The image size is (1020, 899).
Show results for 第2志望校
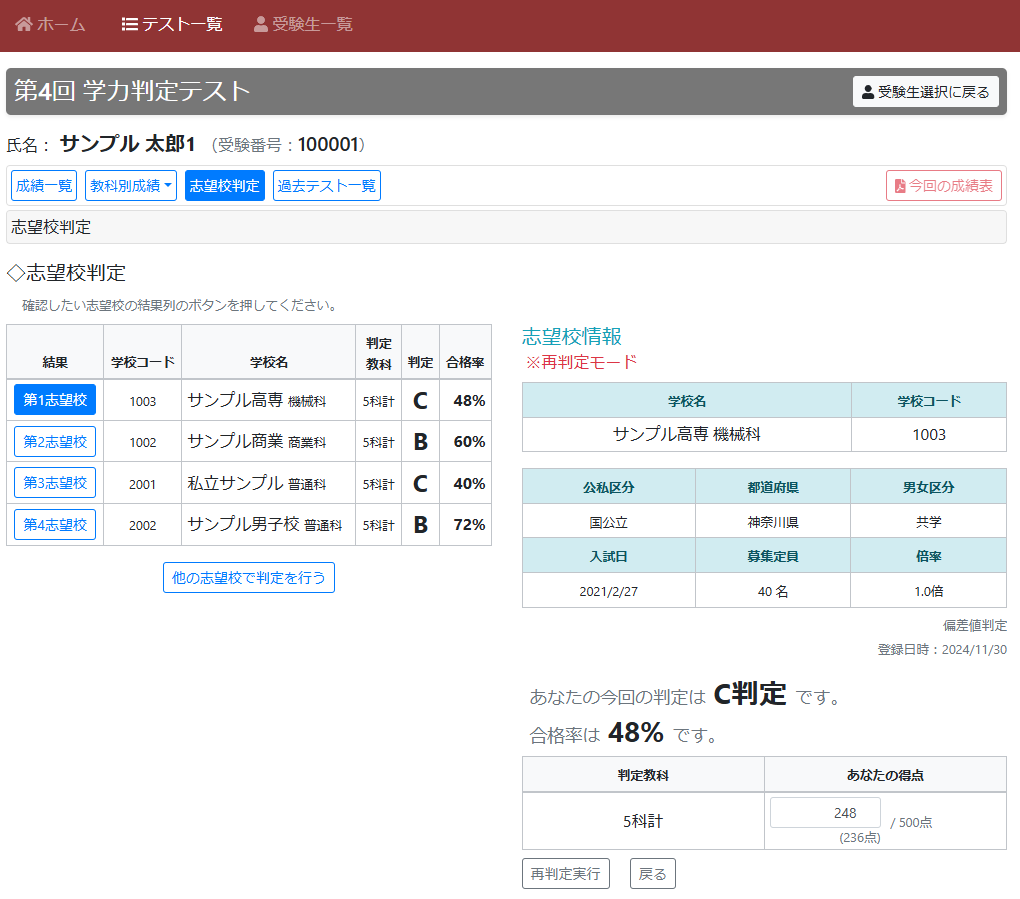point(55,442)
